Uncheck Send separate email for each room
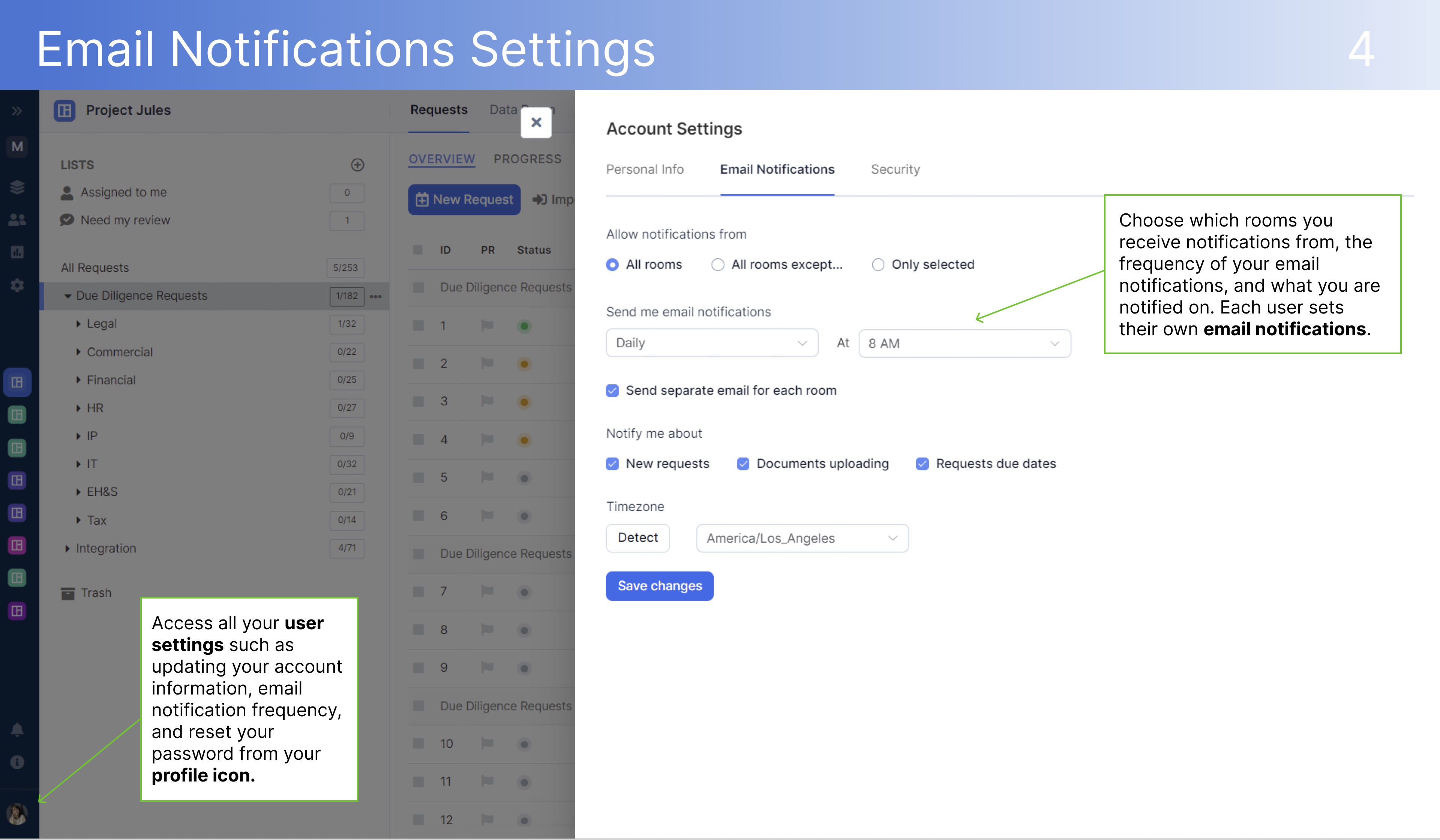This screenshot has width=1440, height=840. [612, 390]
